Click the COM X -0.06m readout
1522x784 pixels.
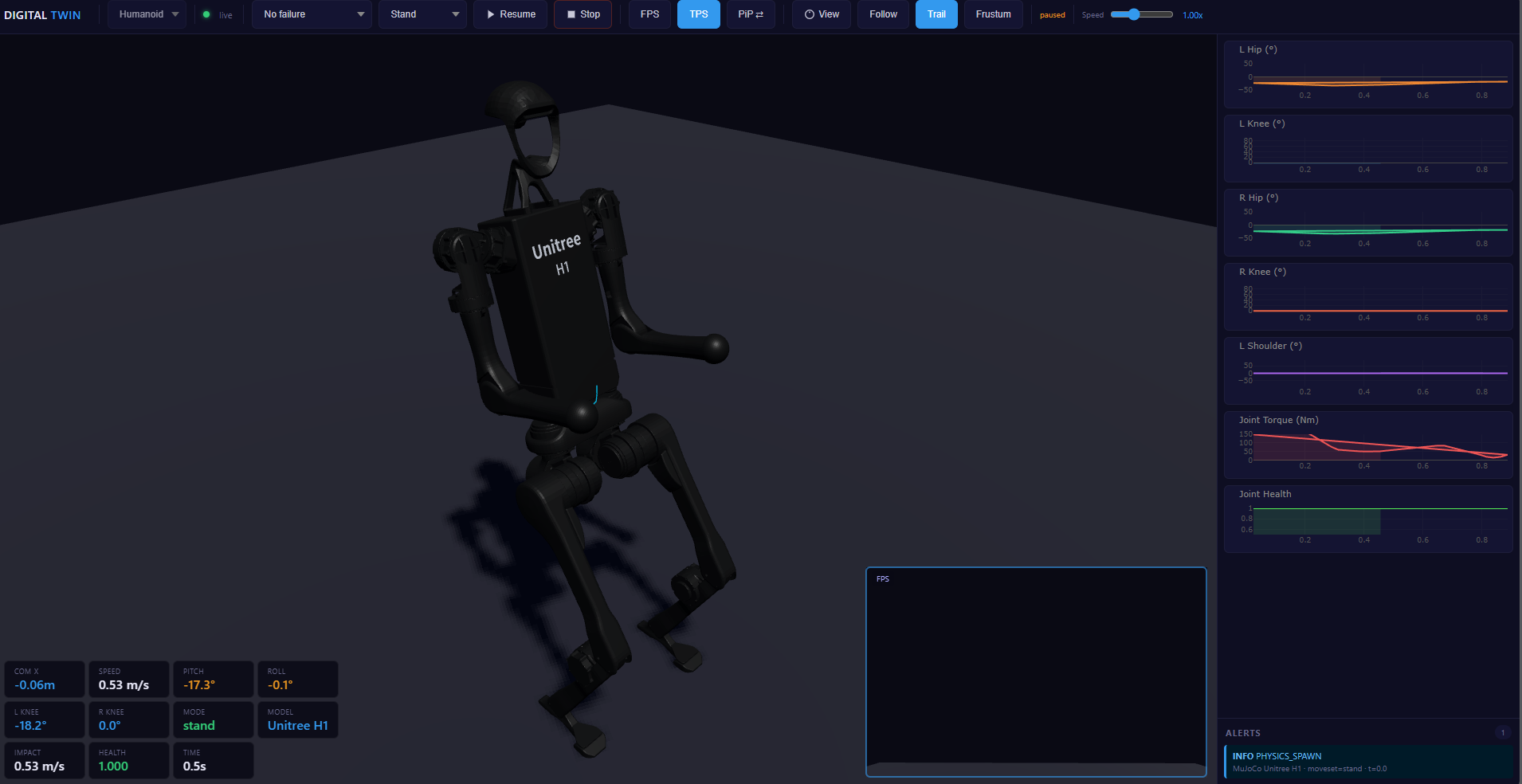click(x=45, y=679)
